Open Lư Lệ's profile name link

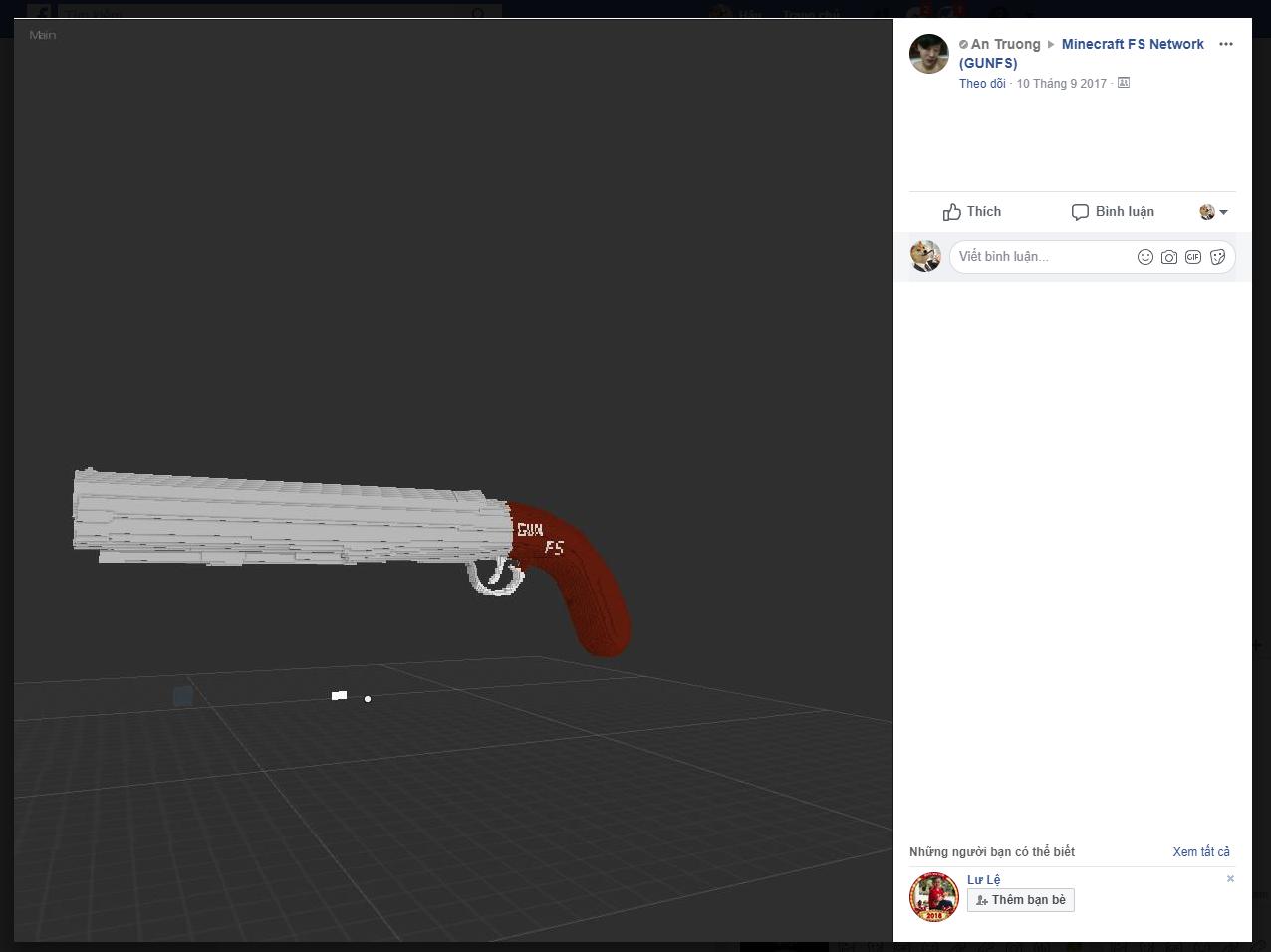983,879
